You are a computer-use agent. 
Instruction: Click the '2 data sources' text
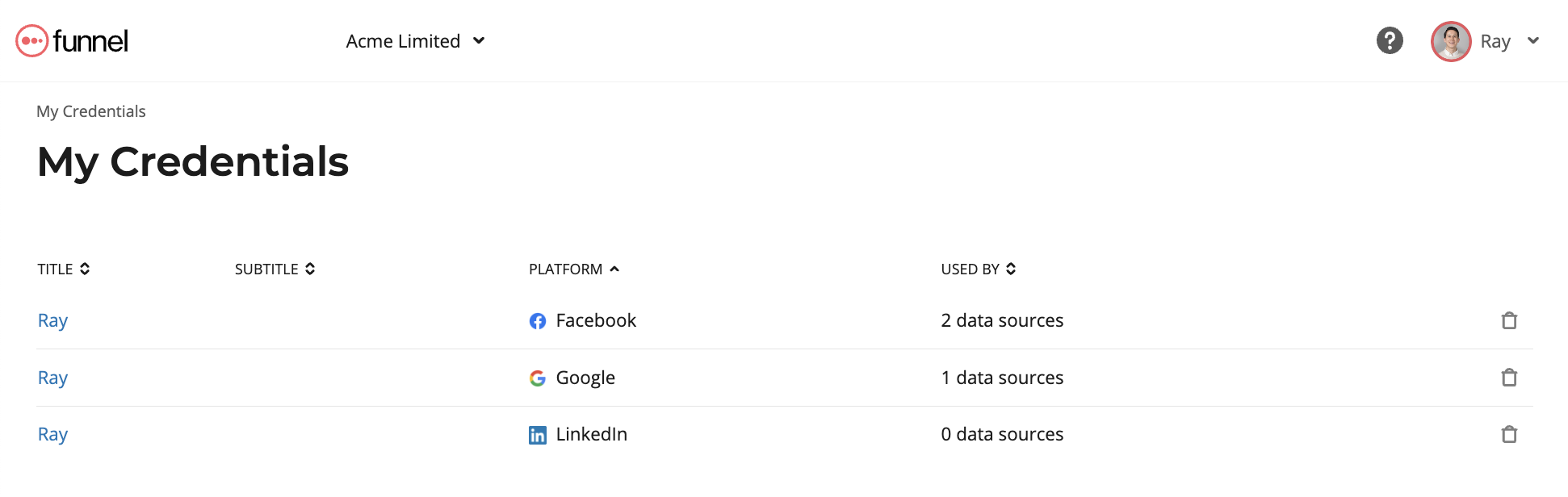[1002, 321]
